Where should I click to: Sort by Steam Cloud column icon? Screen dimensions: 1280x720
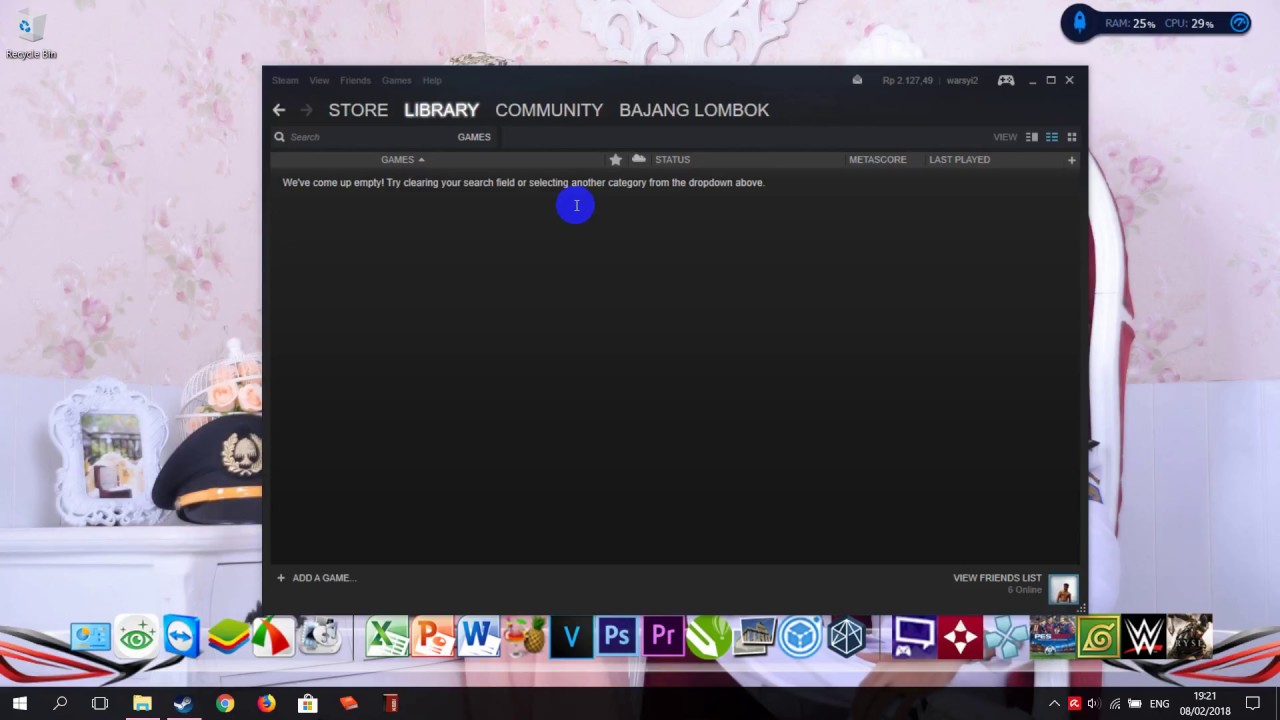pos(639,159)
